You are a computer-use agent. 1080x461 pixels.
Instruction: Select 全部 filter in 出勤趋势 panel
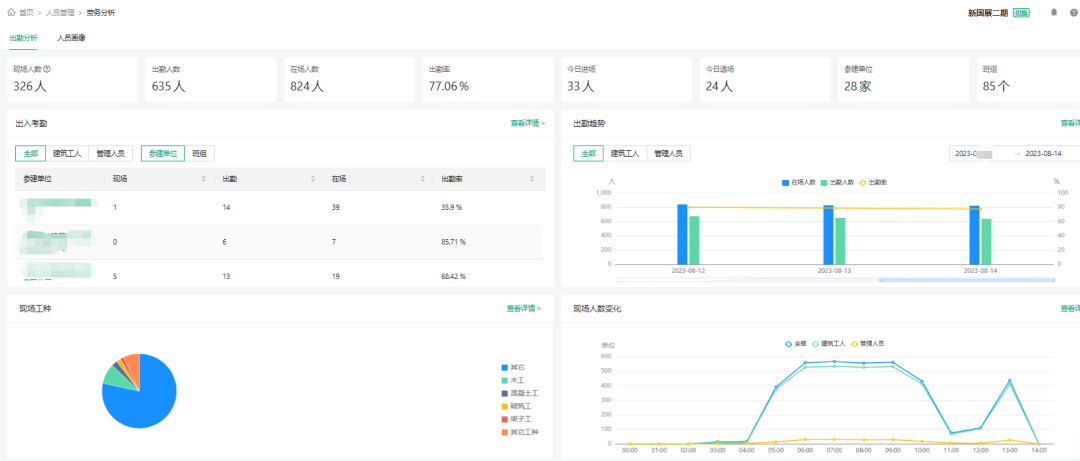click(x=588, y=154)
